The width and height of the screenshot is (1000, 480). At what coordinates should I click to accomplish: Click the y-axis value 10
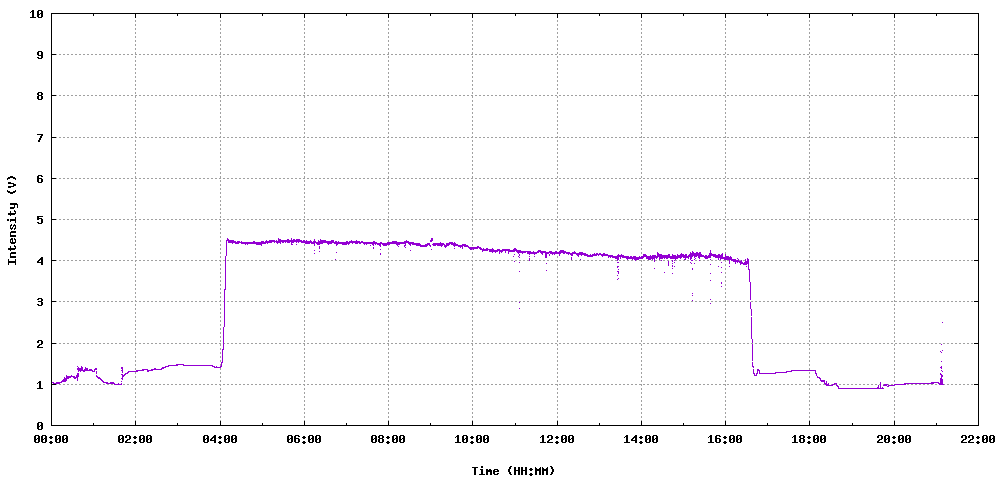[x=36, y=13]
